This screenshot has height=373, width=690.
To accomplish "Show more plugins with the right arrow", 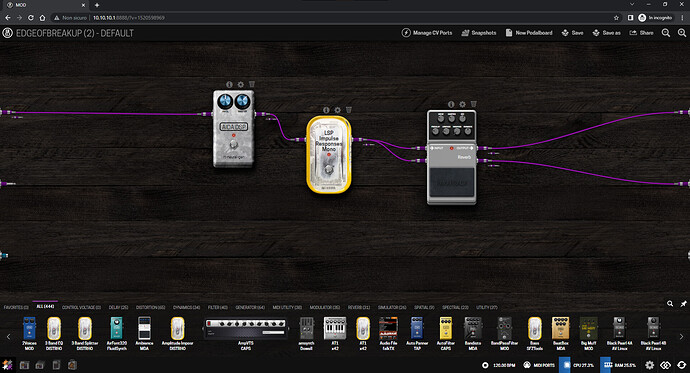I will click(x=681, y=337).
